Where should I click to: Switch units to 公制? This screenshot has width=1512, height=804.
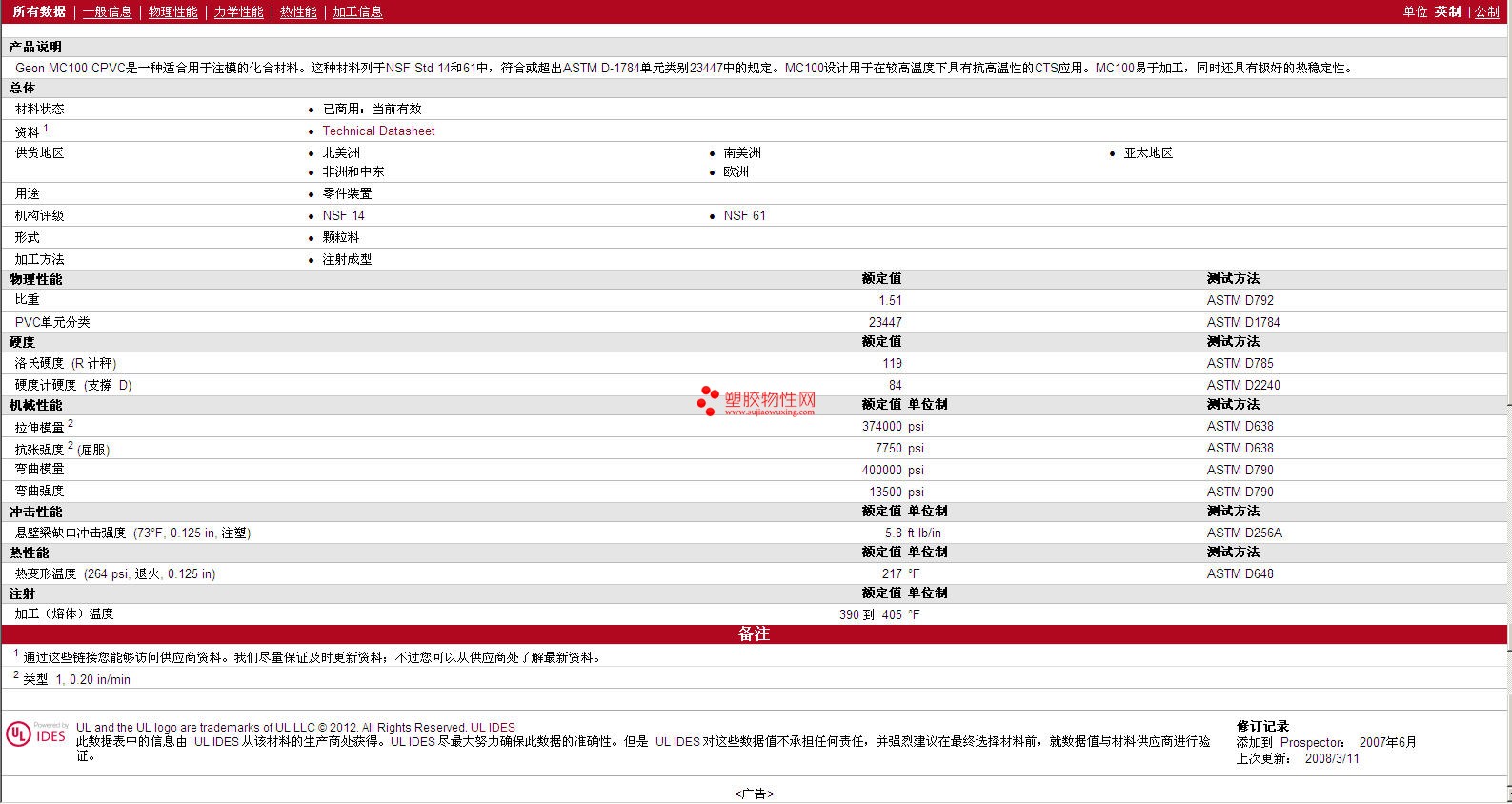click(x=1487, y=11)
